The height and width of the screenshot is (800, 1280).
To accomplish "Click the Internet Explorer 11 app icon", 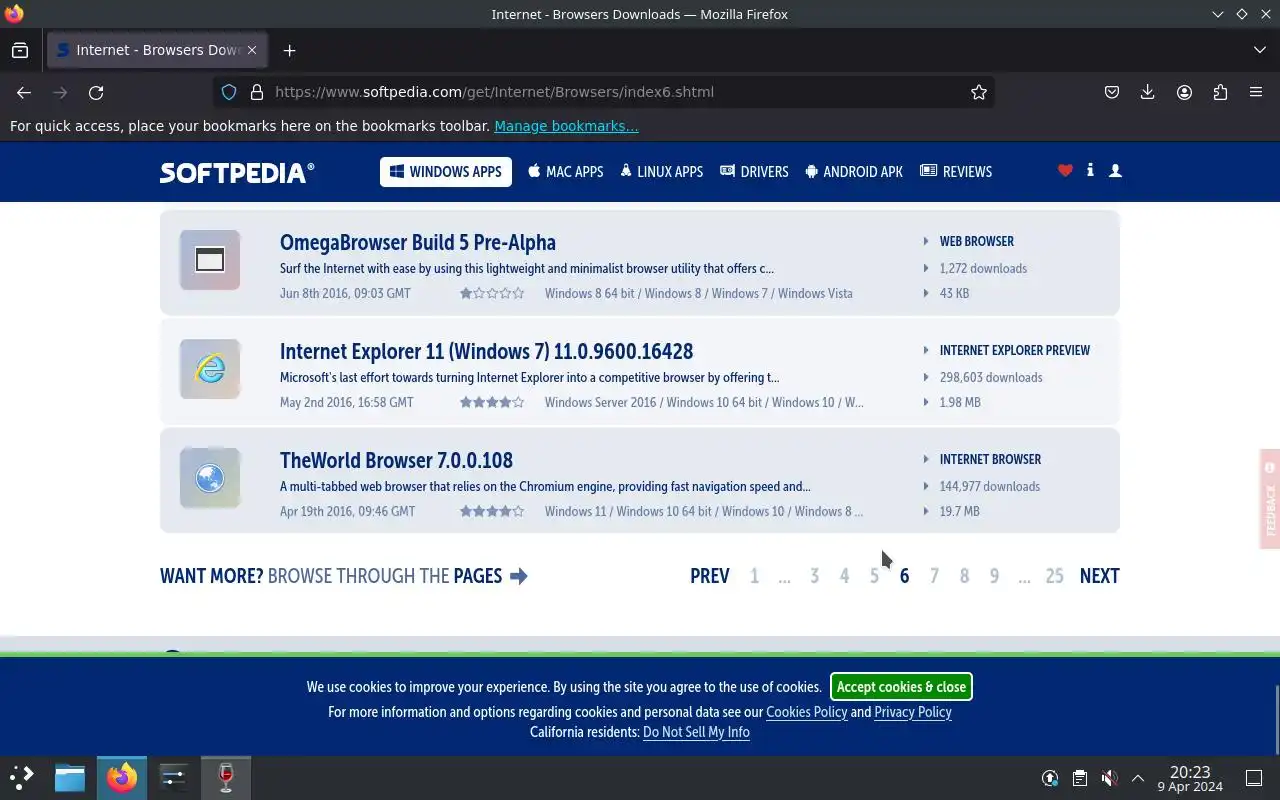I will coord(210,369).
